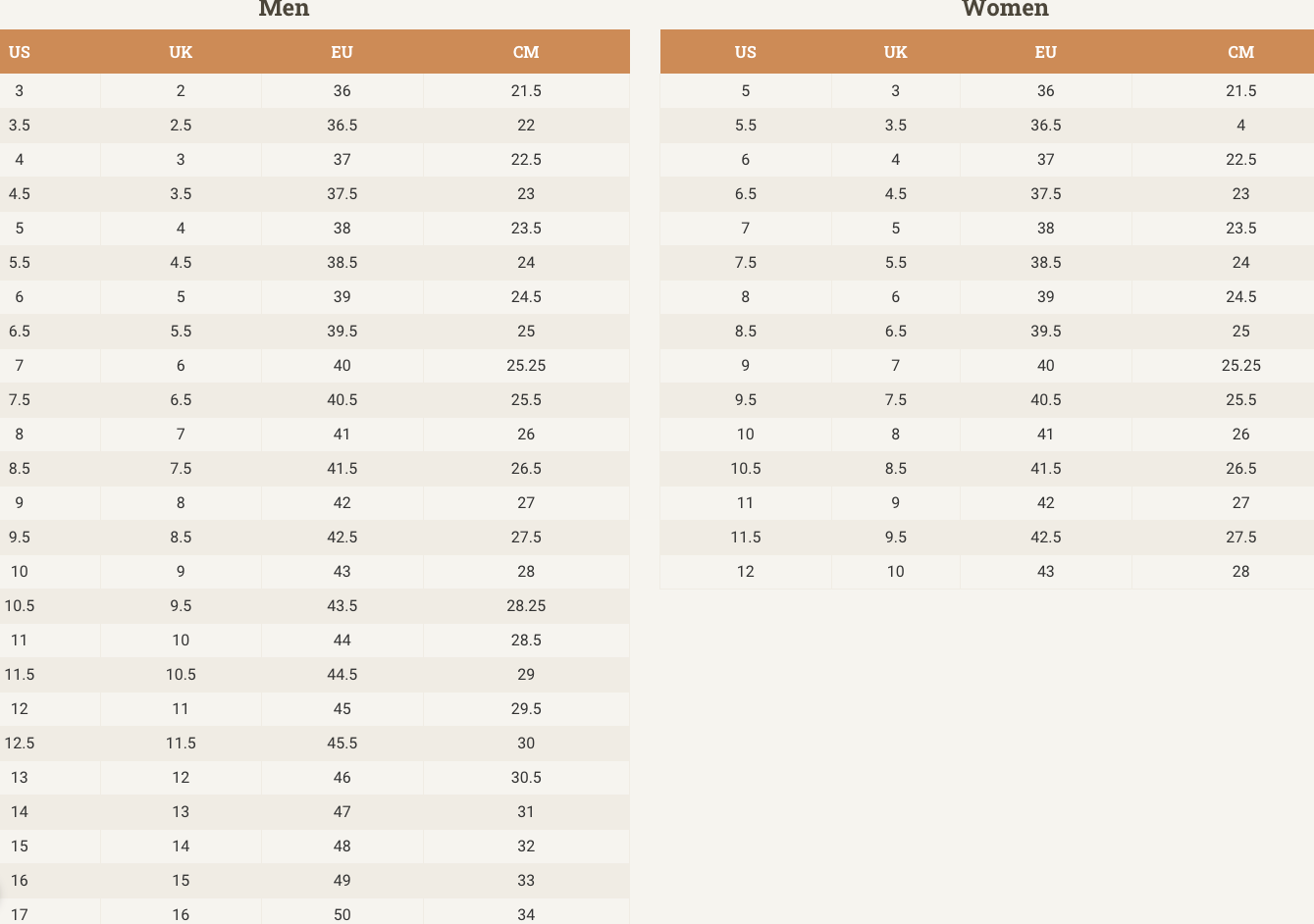Click the Men table EU column header

pyautogui.click(x=342, y=52)
